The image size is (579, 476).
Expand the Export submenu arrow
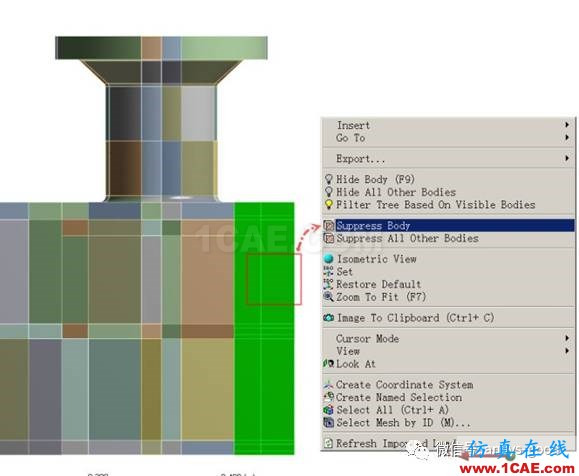[x=567, y=158]
